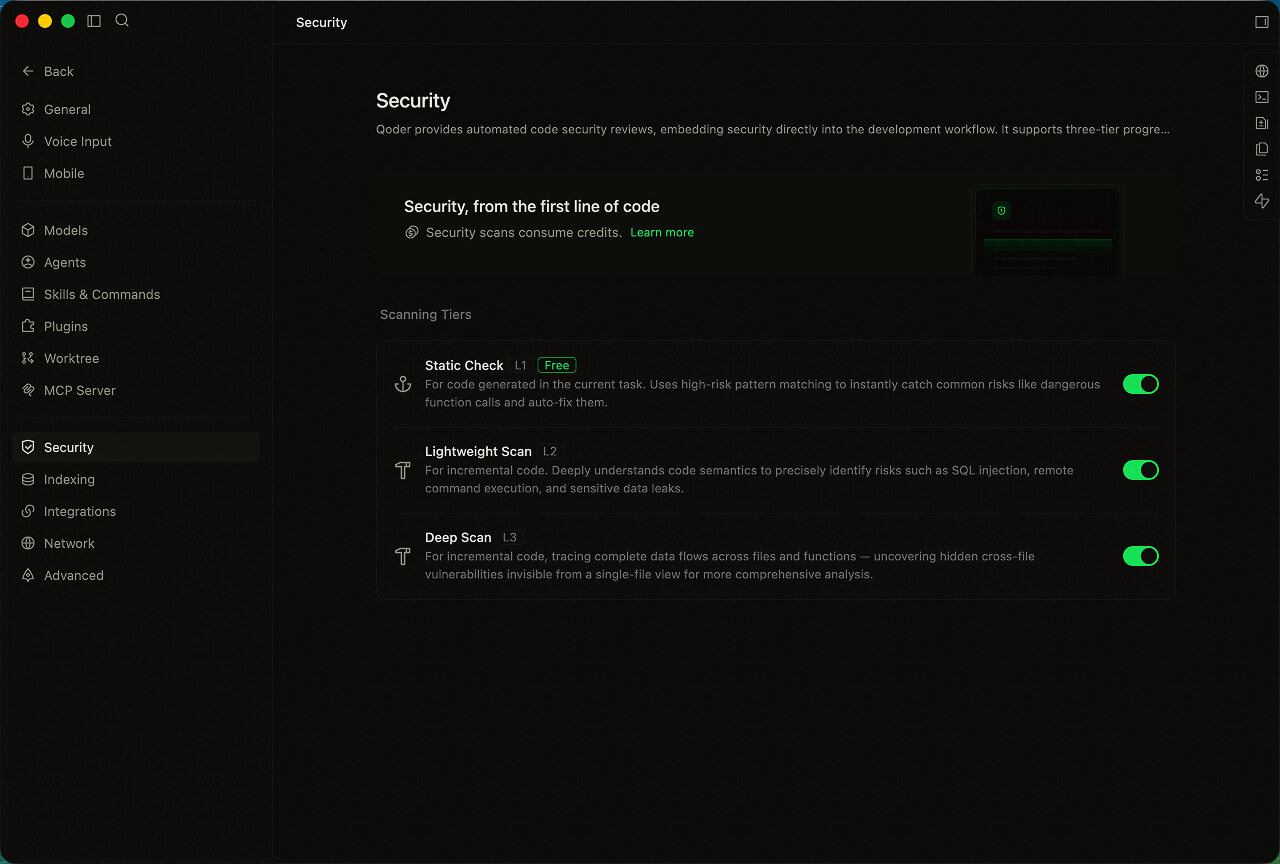Click the General gear icon
This screenshot has width=1280, height=864.
[x=28, y=109]
